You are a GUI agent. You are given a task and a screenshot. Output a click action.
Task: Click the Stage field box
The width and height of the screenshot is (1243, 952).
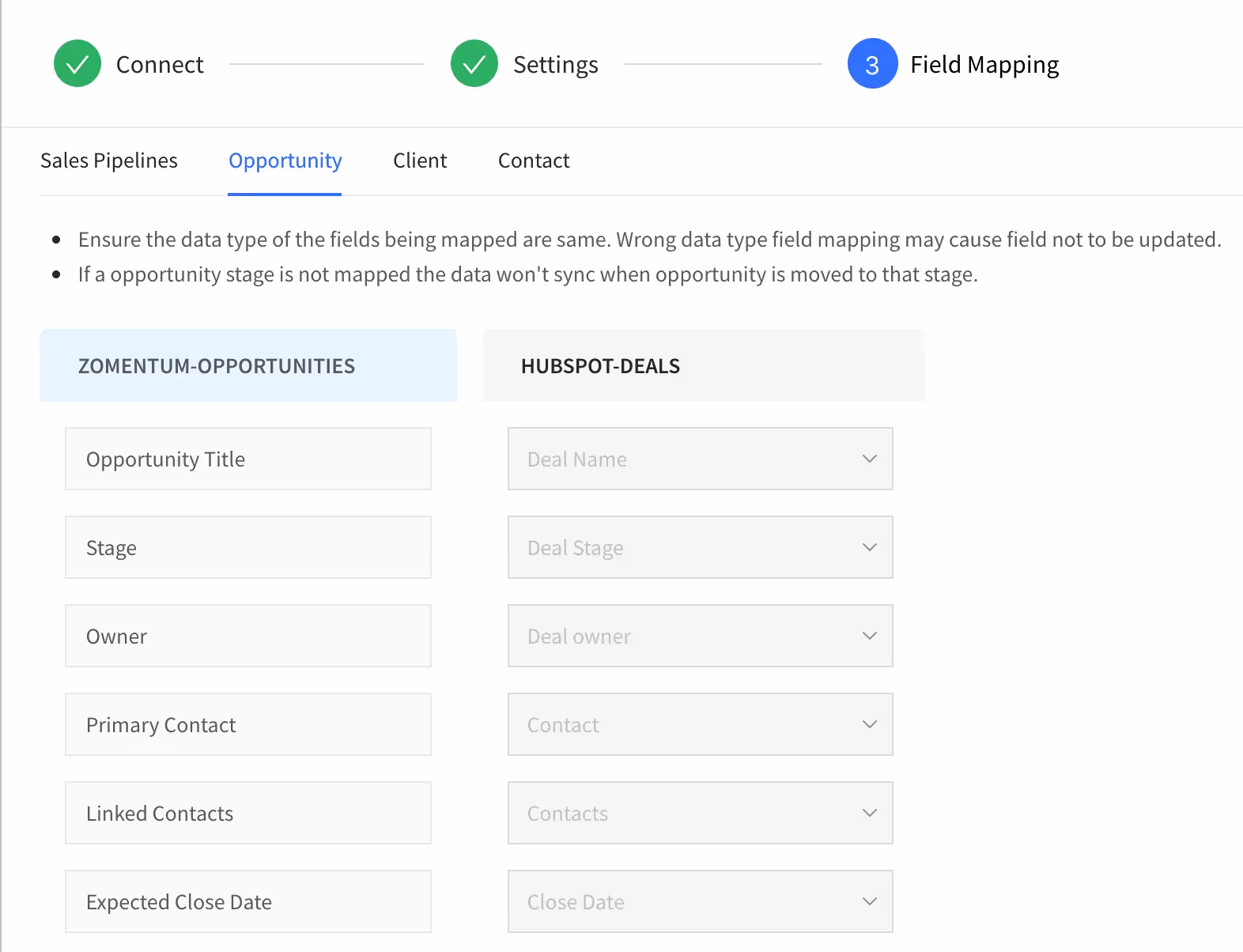click(248, 547)
